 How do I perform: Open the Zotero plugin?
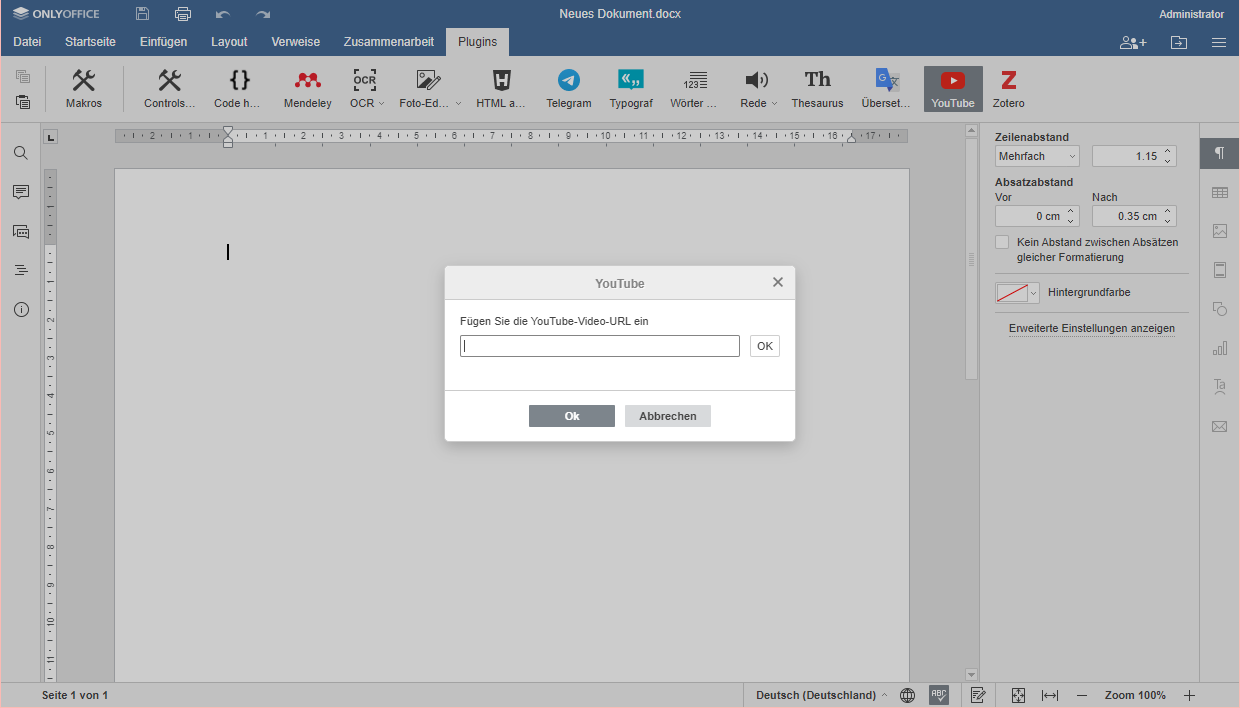[x=1008, y=88]
